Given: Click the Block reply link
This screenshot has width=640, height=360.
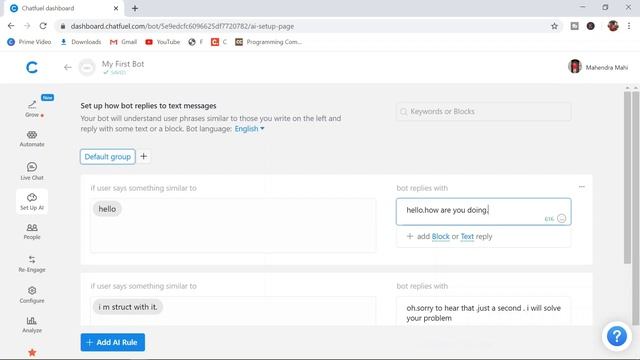Looking at the screenshot, I should (x=440, y=236).
